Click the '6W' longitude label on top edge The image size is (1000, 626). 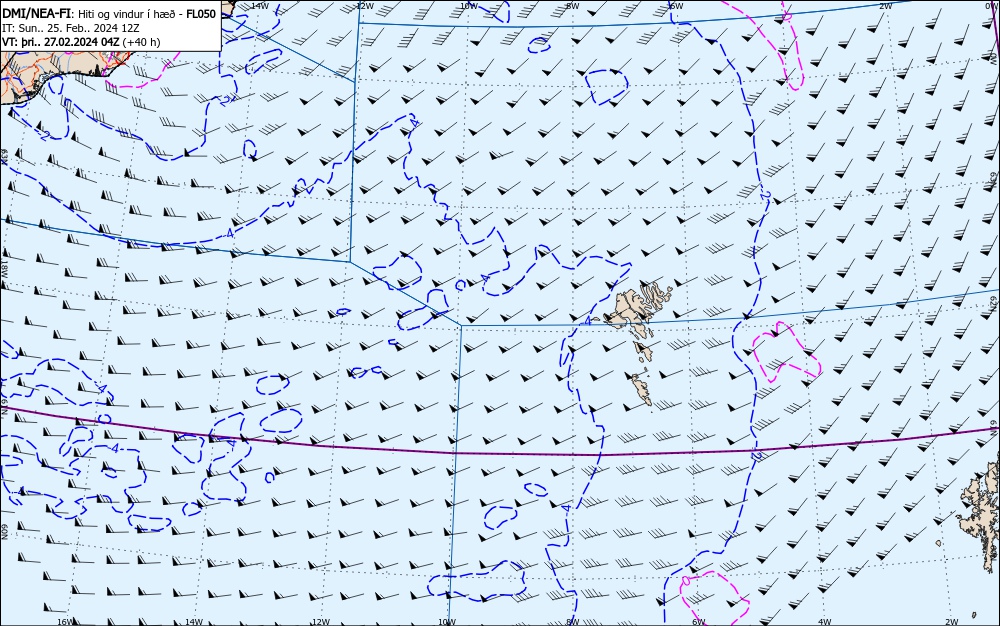click(676, 5)
